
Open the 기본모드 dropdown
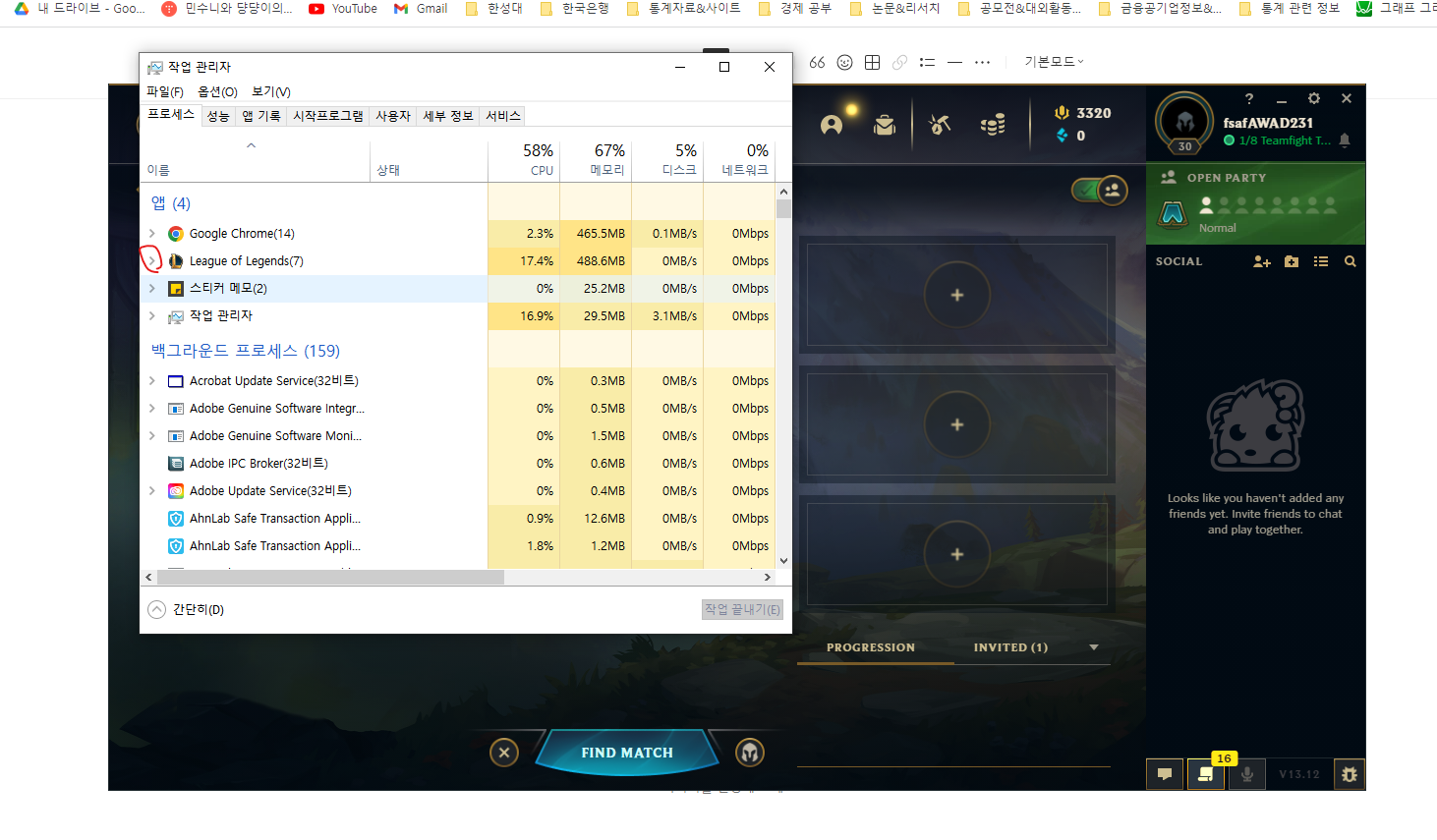coord(1054,61)
